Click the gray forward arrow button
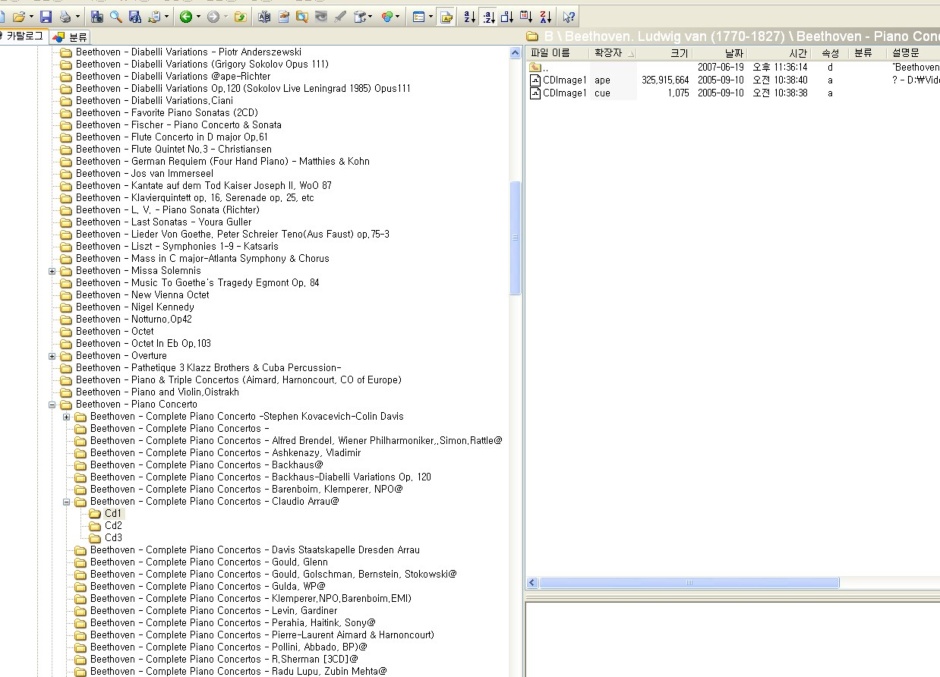The width and height of the screenshot is (940, 677). coord(213,17)
